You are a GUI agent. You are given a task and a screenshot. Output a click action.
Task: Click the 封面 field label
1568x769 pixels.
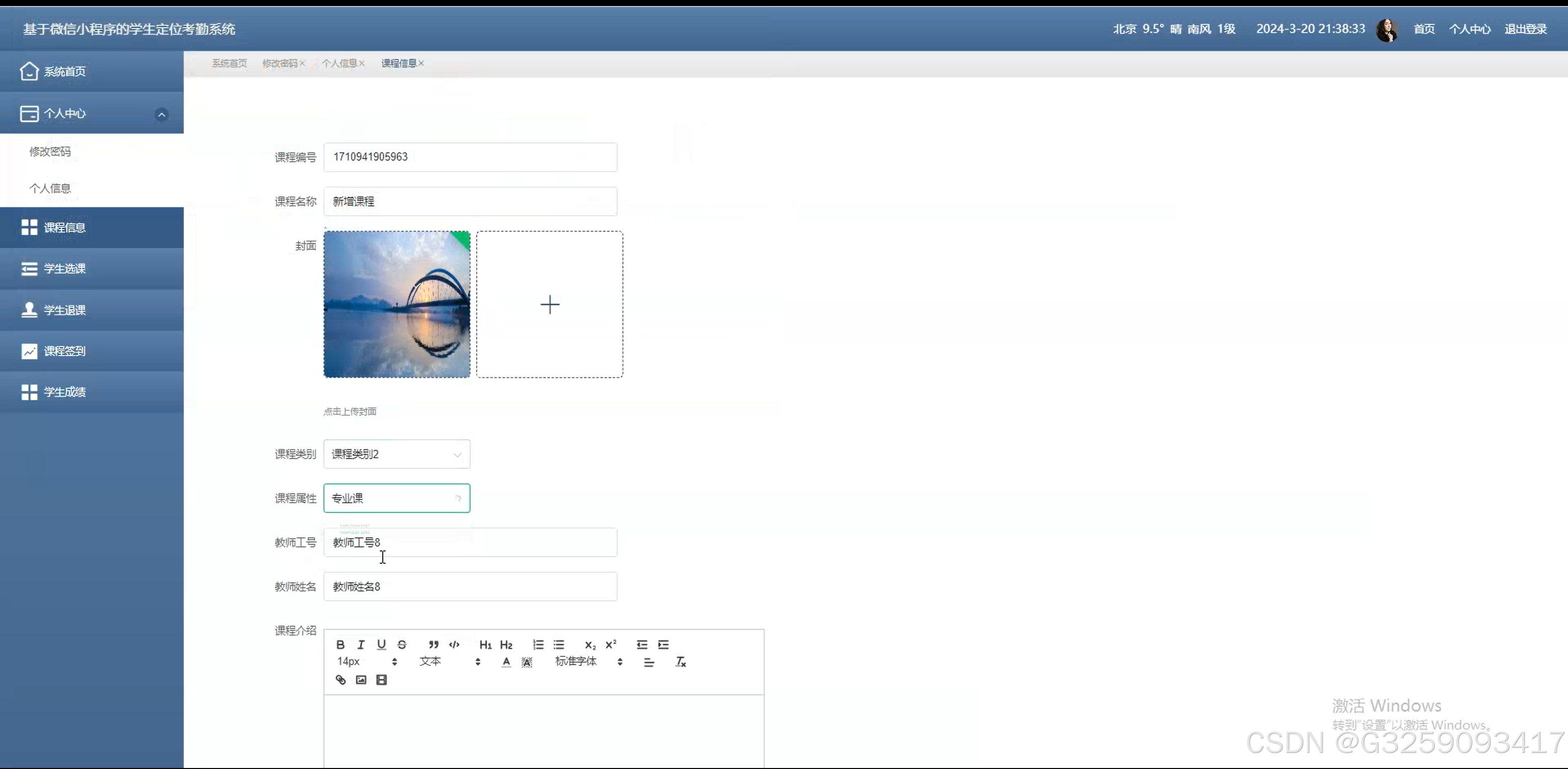click(306, 246)
